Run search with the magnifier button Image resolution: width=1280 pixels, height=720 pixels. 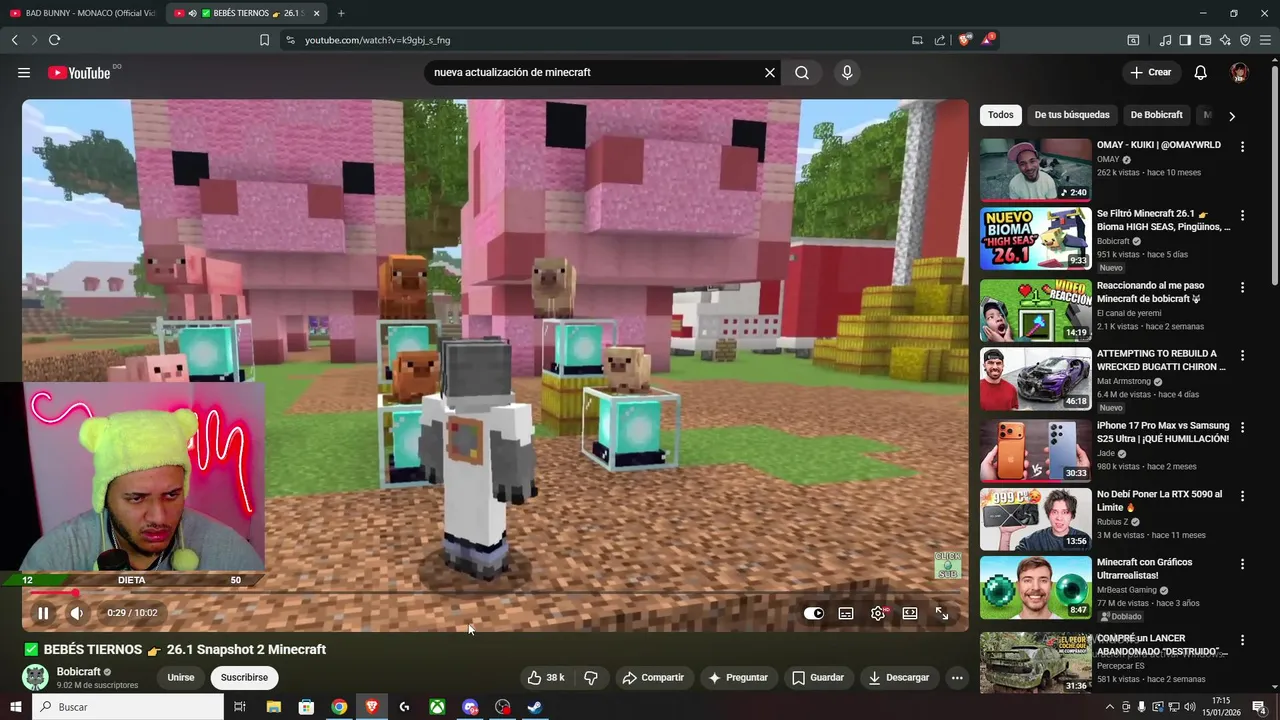tap(802, 72)
